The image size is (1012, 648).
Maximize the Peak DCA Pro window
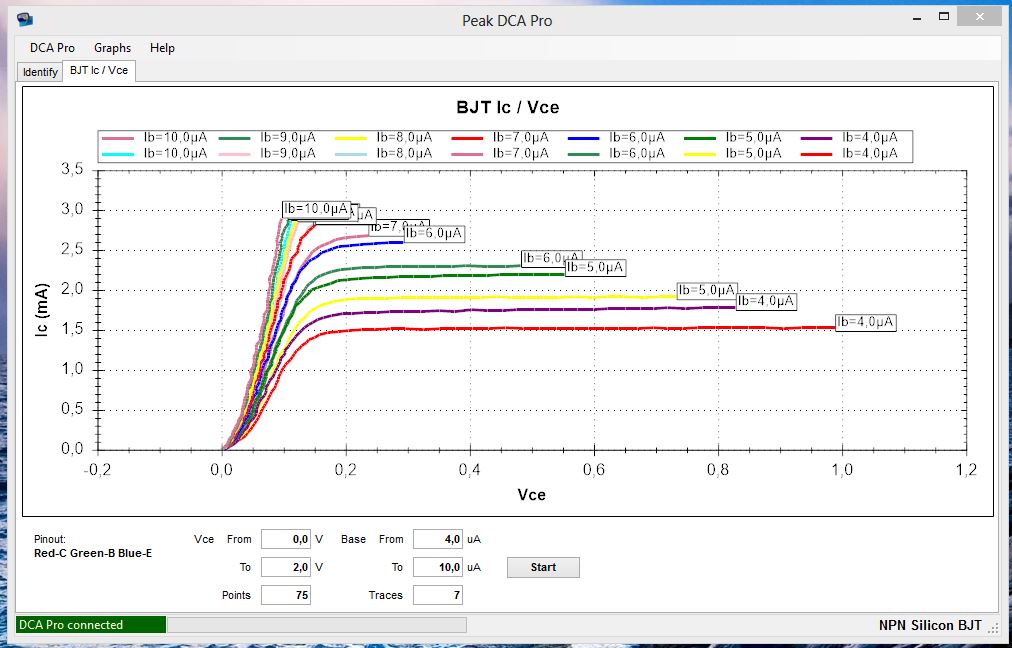pyautogui.click(x=944, y=17)
